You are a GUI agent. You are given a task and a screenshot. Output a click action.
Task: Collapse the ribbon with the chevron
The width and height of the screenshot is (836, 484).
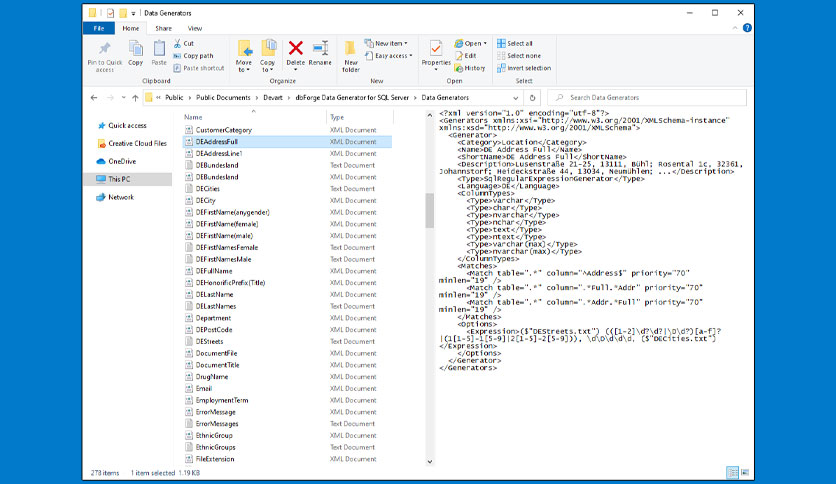[735, 28]
